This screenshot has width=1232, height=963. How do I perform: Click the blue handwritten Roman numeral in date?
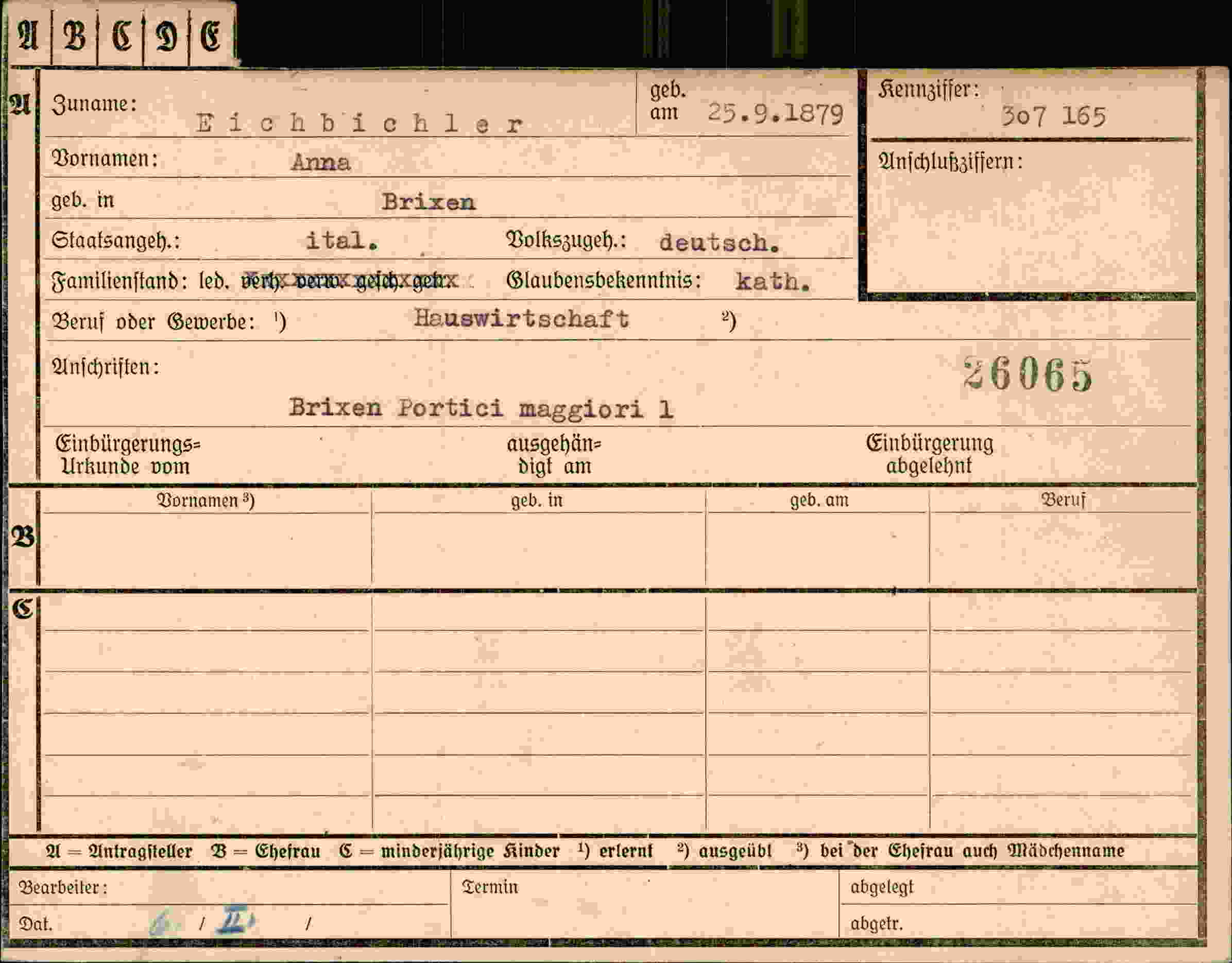tap(236, 921)
